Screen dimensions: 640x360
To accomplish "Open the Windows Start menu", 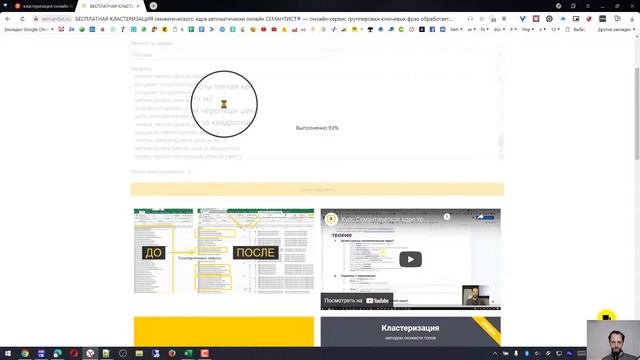I will coord(8,353).
